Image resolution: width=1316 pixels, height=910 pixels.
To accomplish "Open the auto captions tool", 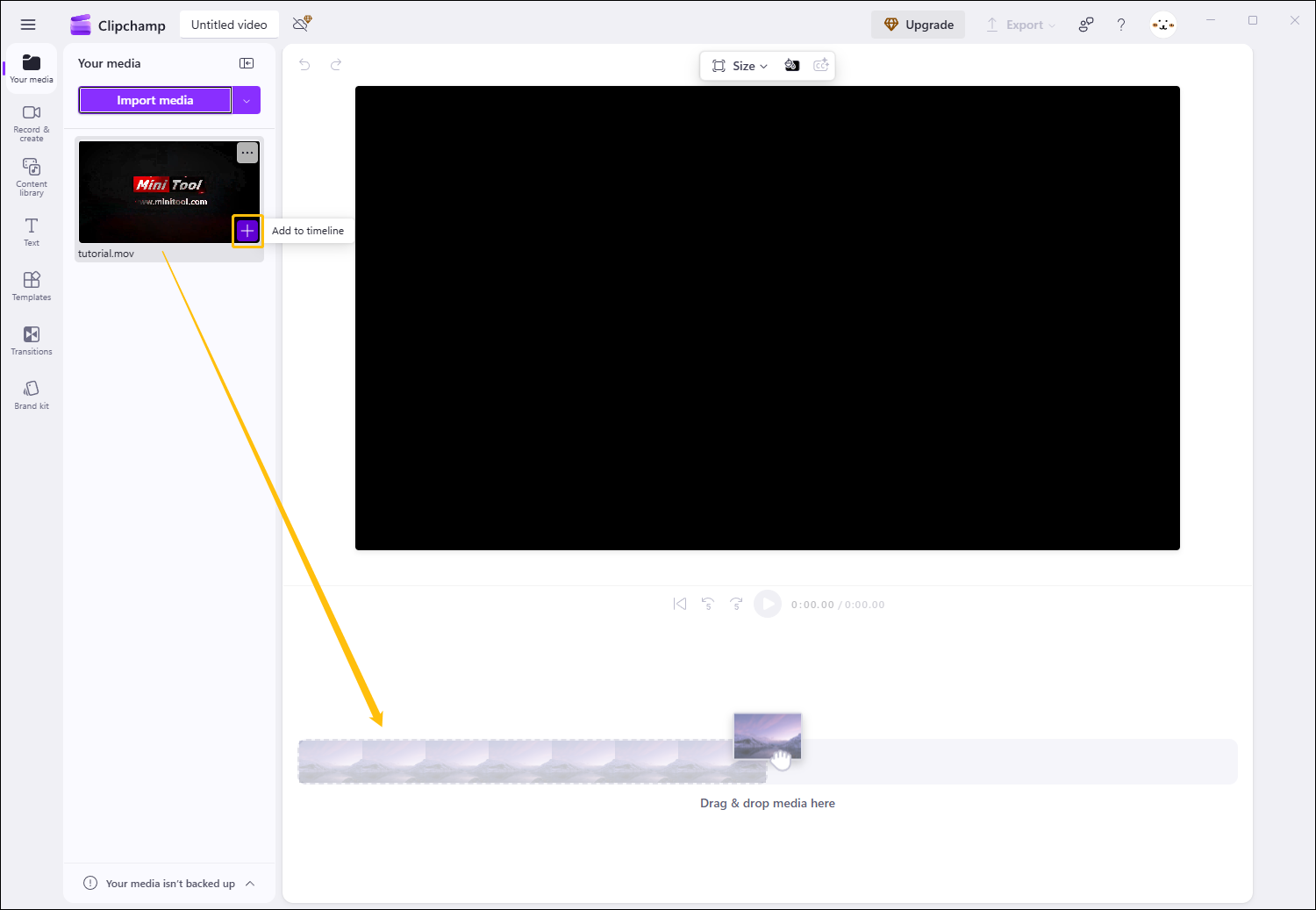I will tap(821, 65).
